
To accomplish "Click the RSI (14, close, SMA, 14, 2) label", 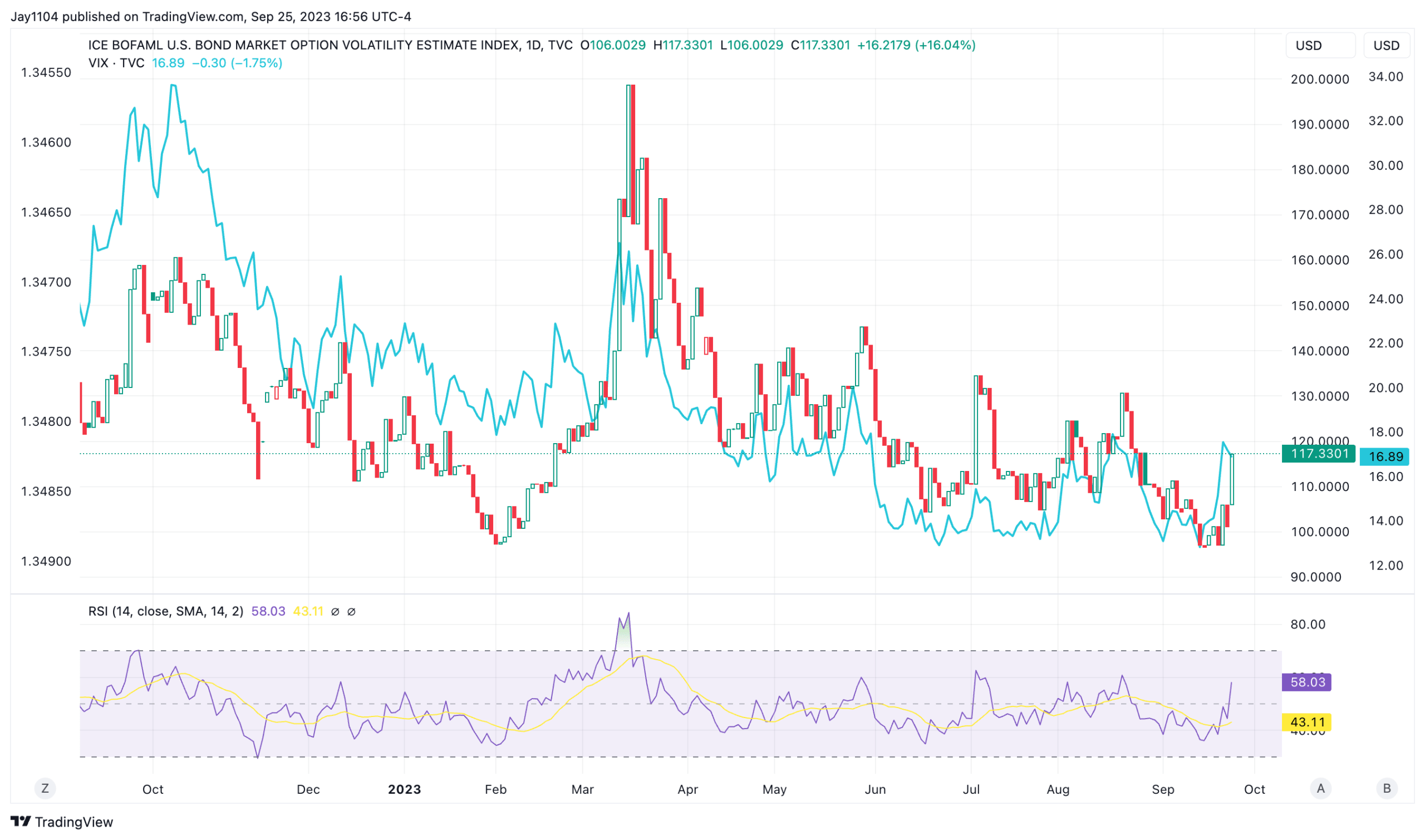I will (x=166, y=611).
